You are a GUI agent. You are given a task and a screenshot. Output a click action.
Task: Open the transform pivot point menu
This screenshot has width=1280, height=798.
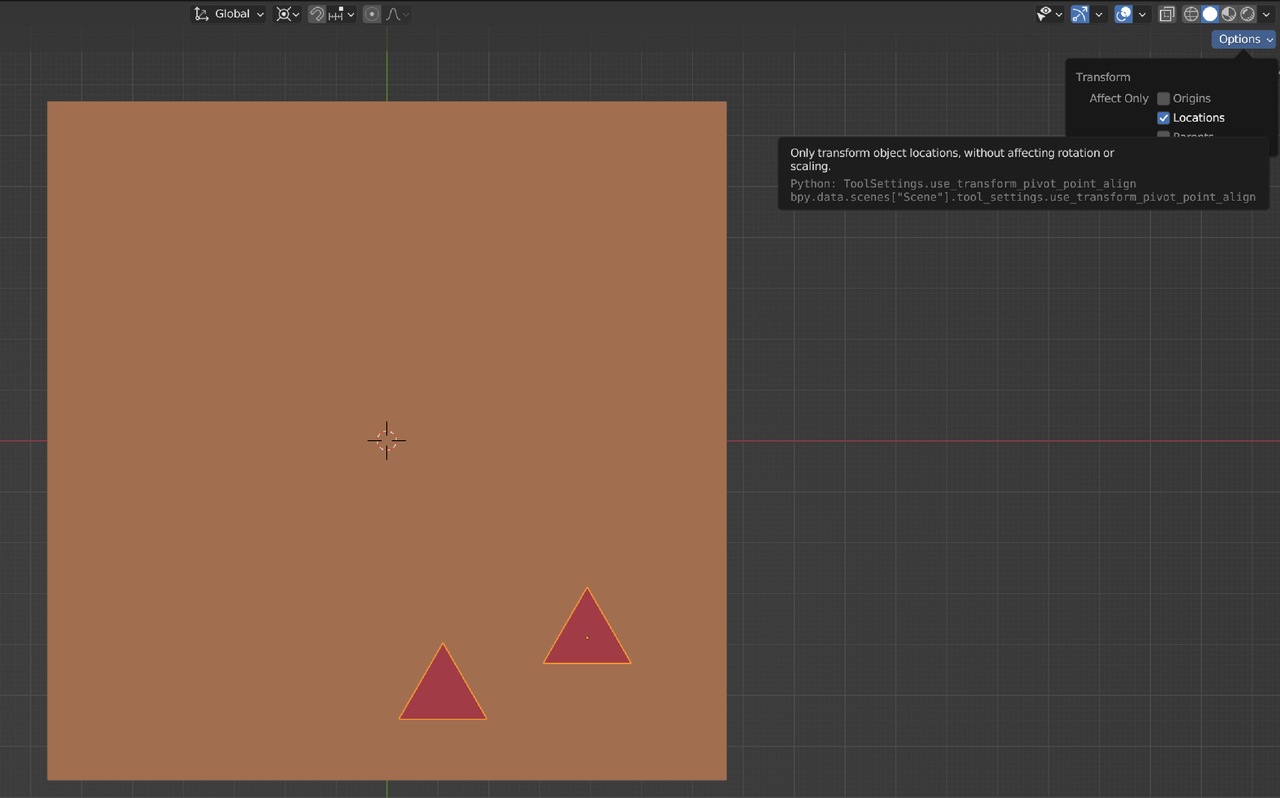[x=288, y=14]
